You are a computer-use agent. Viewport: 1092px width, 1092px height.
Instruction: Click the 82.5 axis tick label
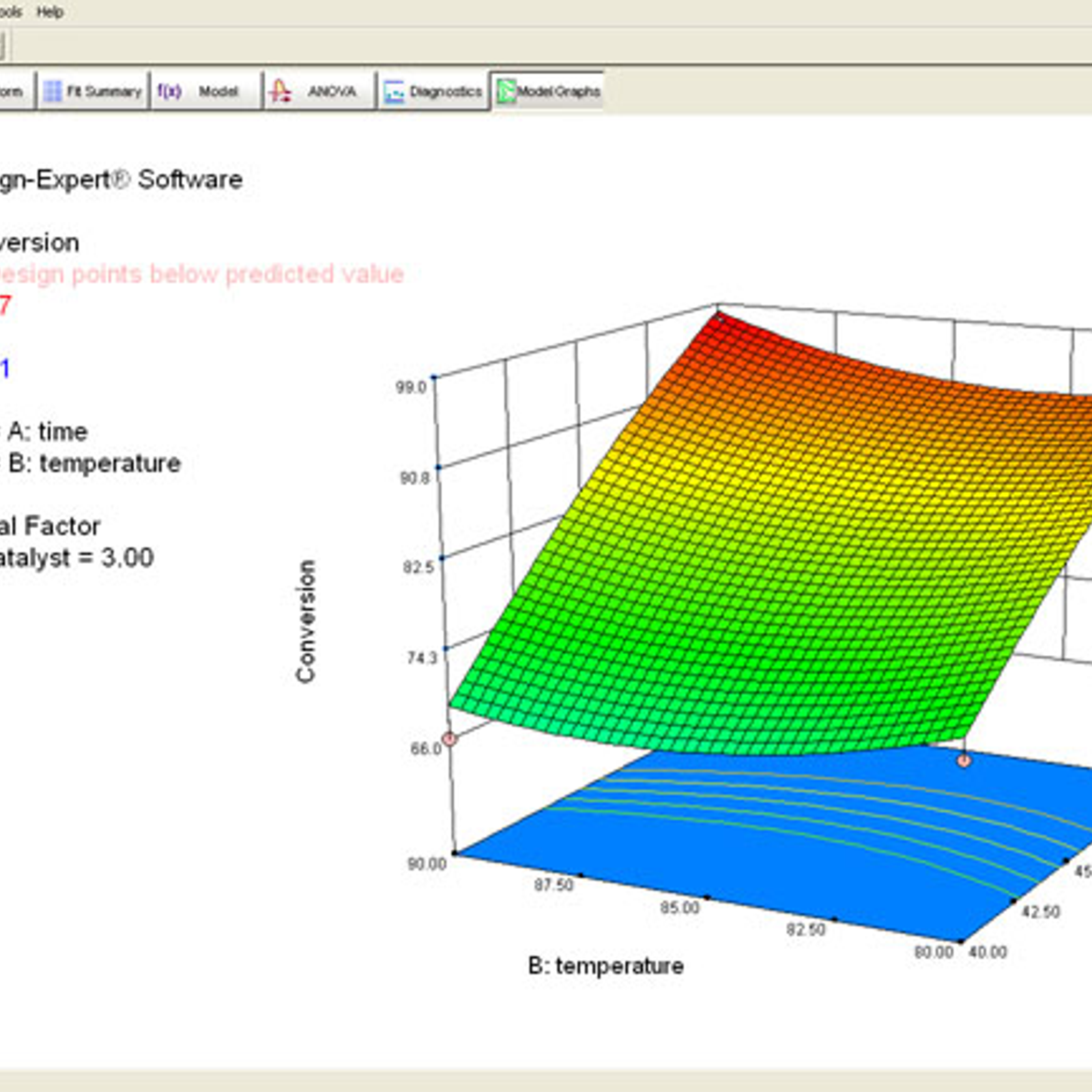pyautogui.click(x=418, y=567)
